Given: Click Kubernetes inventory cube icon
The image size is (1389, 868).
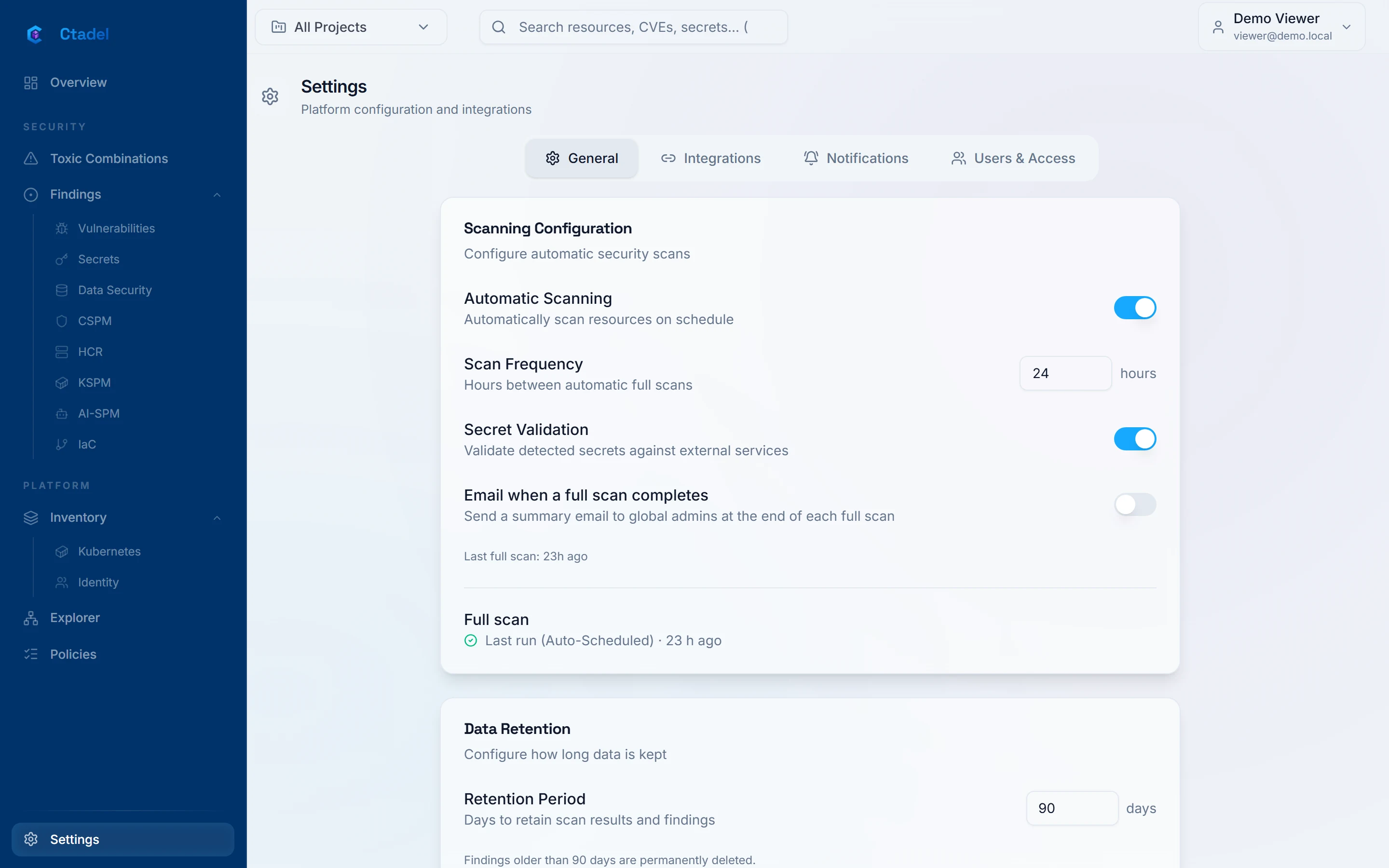Looking at the screenshot, I should pyautogui.click(x=62, y=552).
